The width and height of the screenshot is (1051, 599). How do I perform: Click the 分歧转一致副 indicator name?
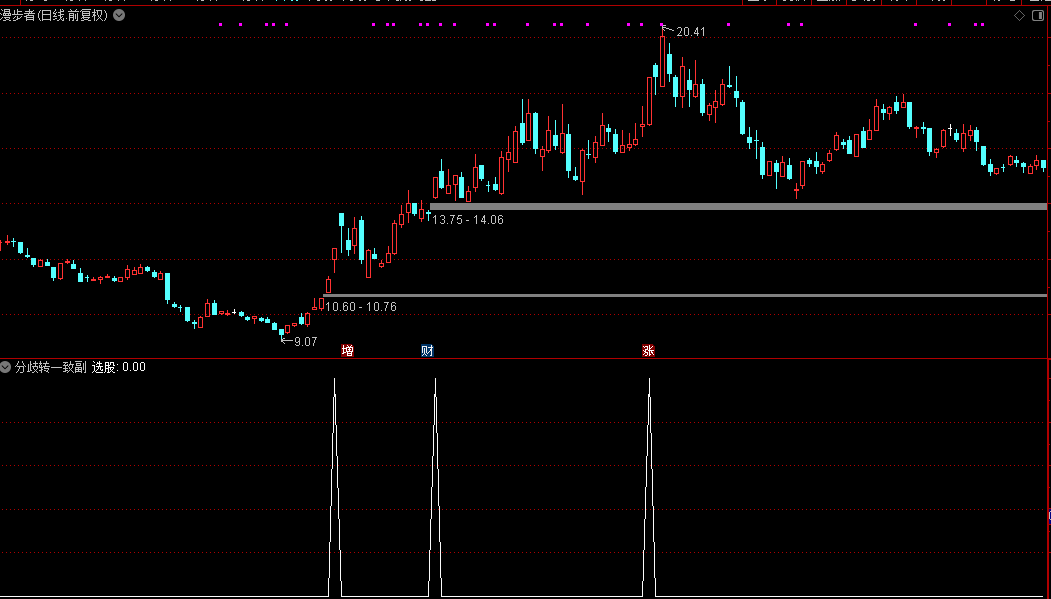tap(51, 367)
